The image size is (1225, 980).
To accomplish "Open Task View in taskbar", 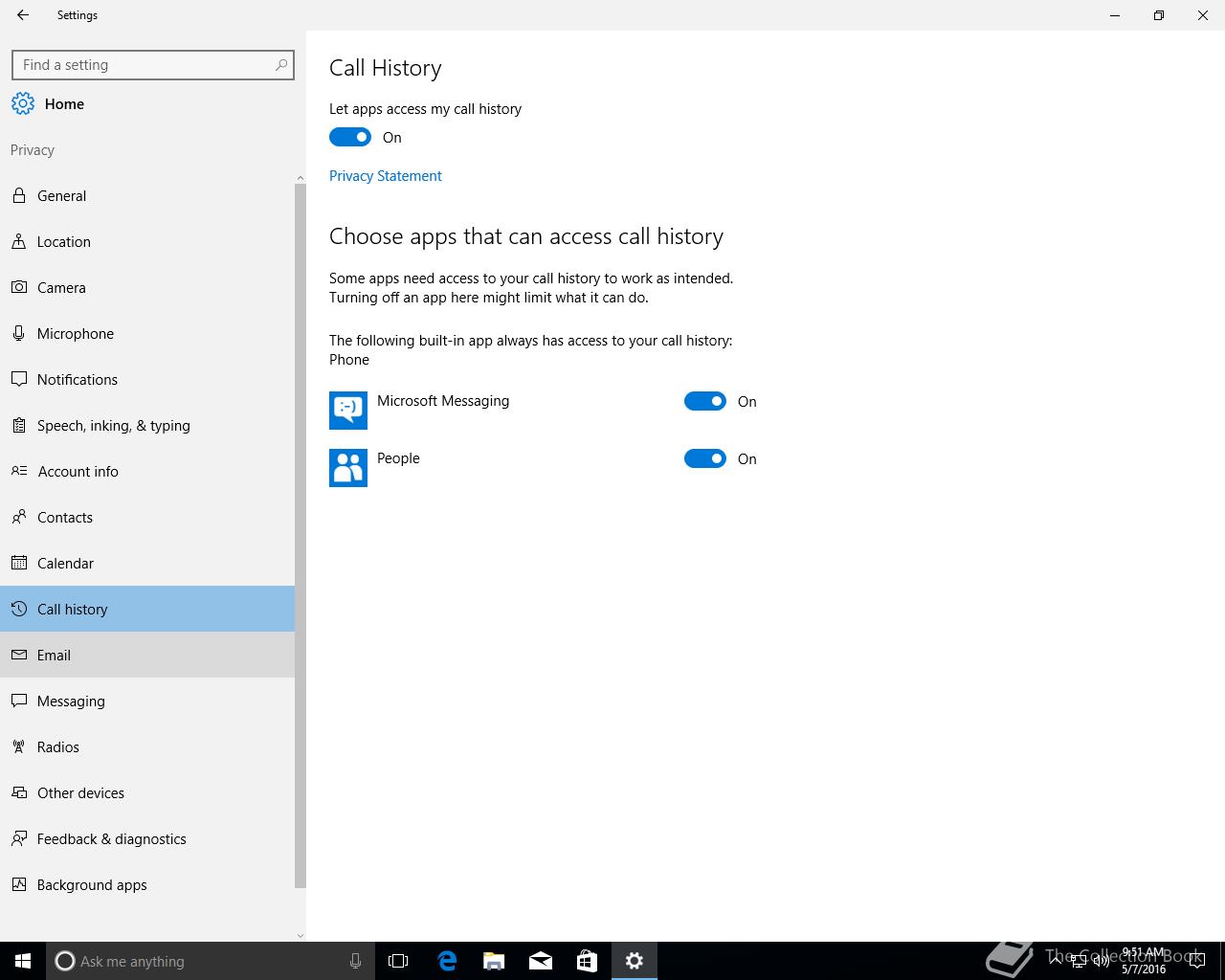I will tap(398, 961).
